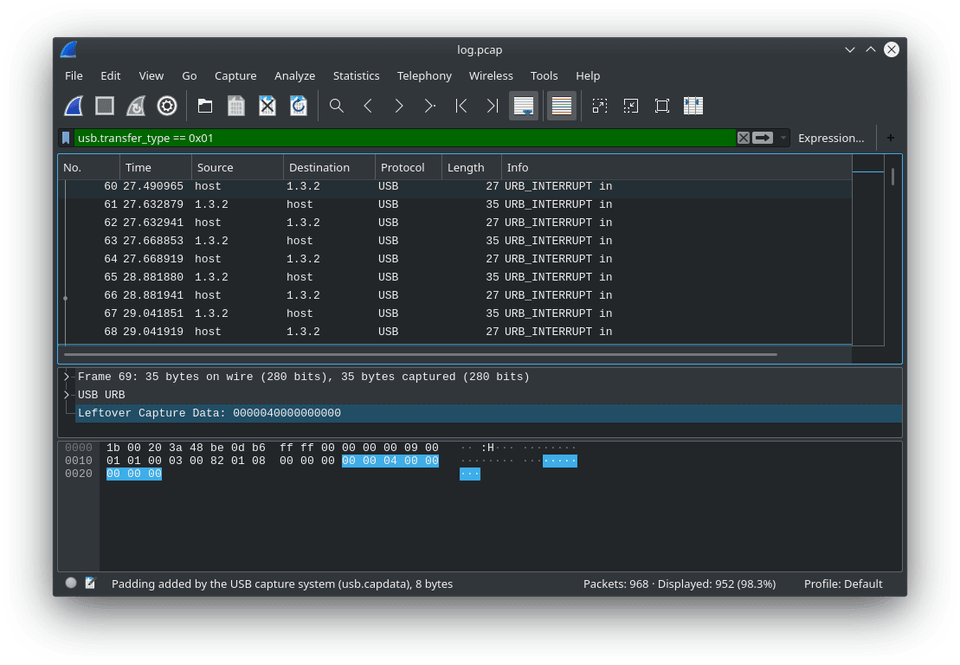Restart the current capture
The width and height of the screenshot is (960, 665).
pyautogui.click(x=135, y=106)
